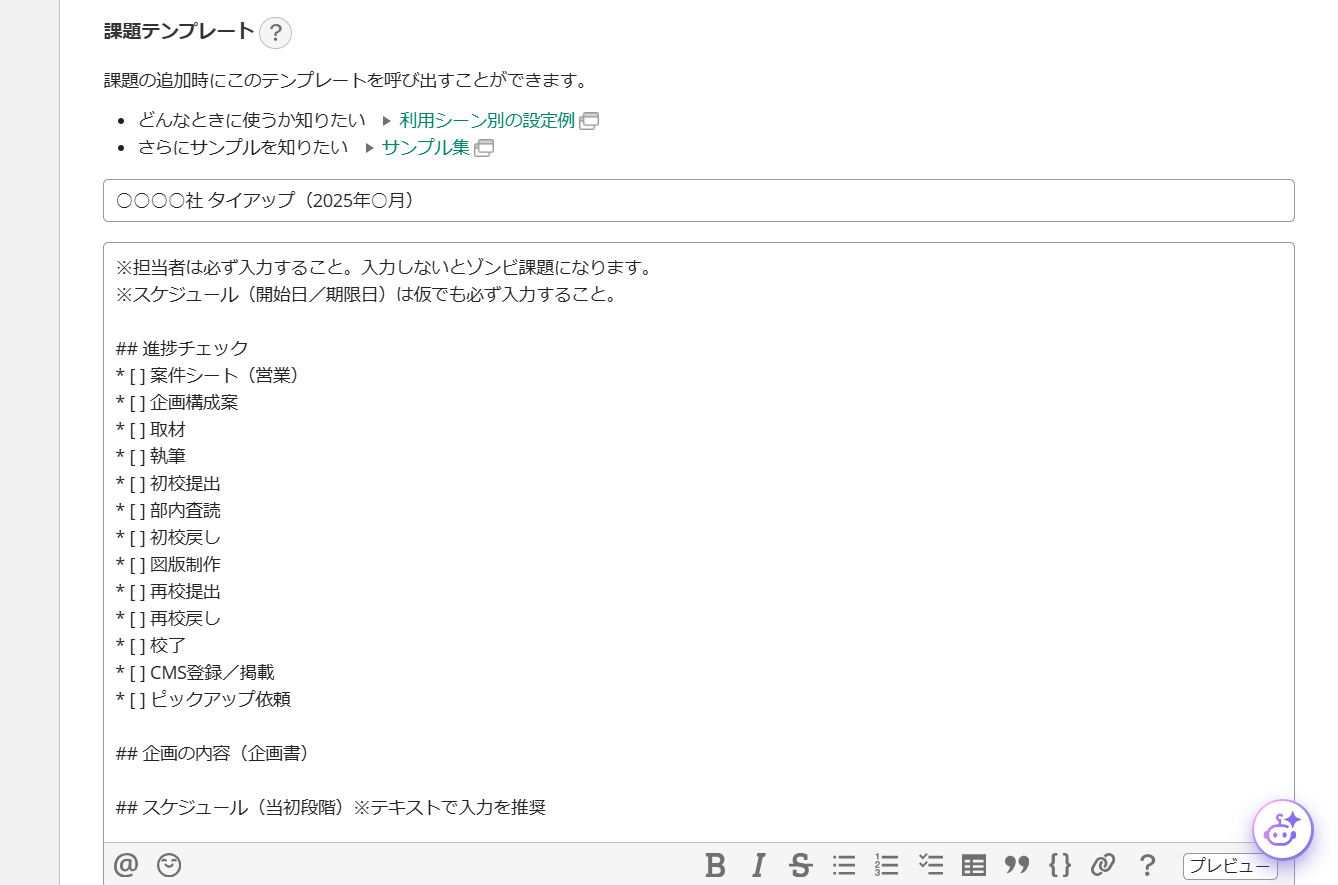Click the '校了' checklist line
This screenshot has width=1338, height=885.
point(151,646)
